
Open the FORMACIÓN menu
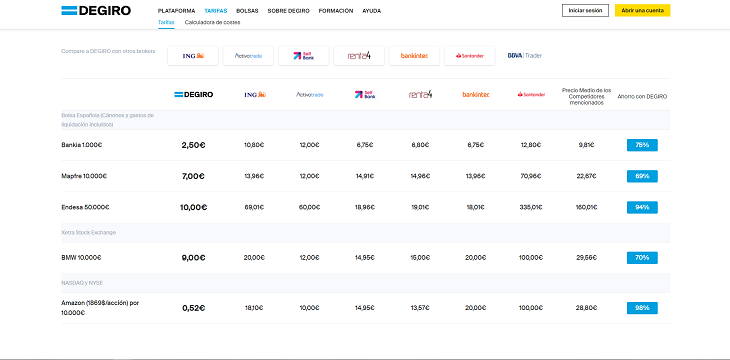(x=336, y=11)
